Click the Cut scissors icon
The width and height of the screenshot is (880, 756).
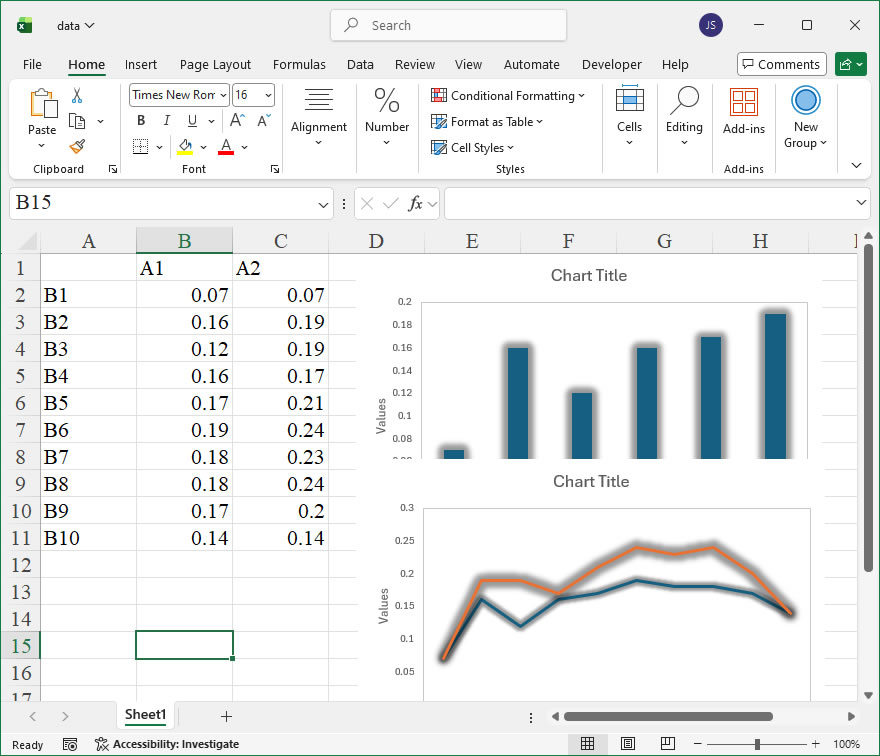coord(77,96)
